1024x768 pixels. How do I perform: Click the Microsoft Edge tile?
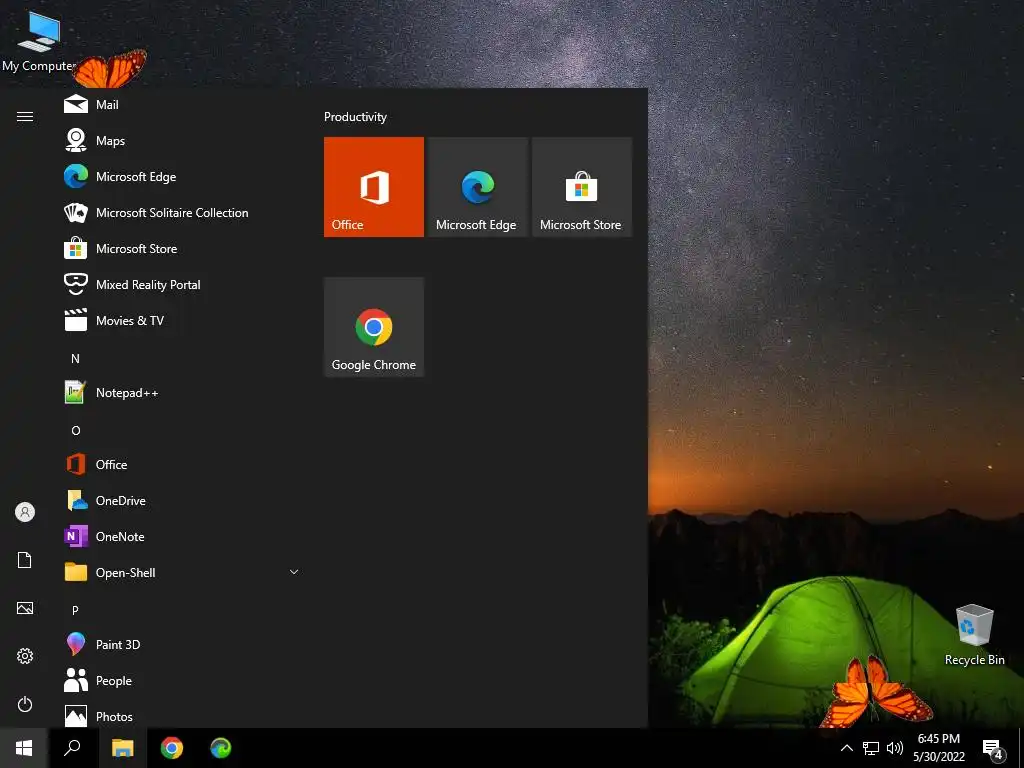(477, 187)
